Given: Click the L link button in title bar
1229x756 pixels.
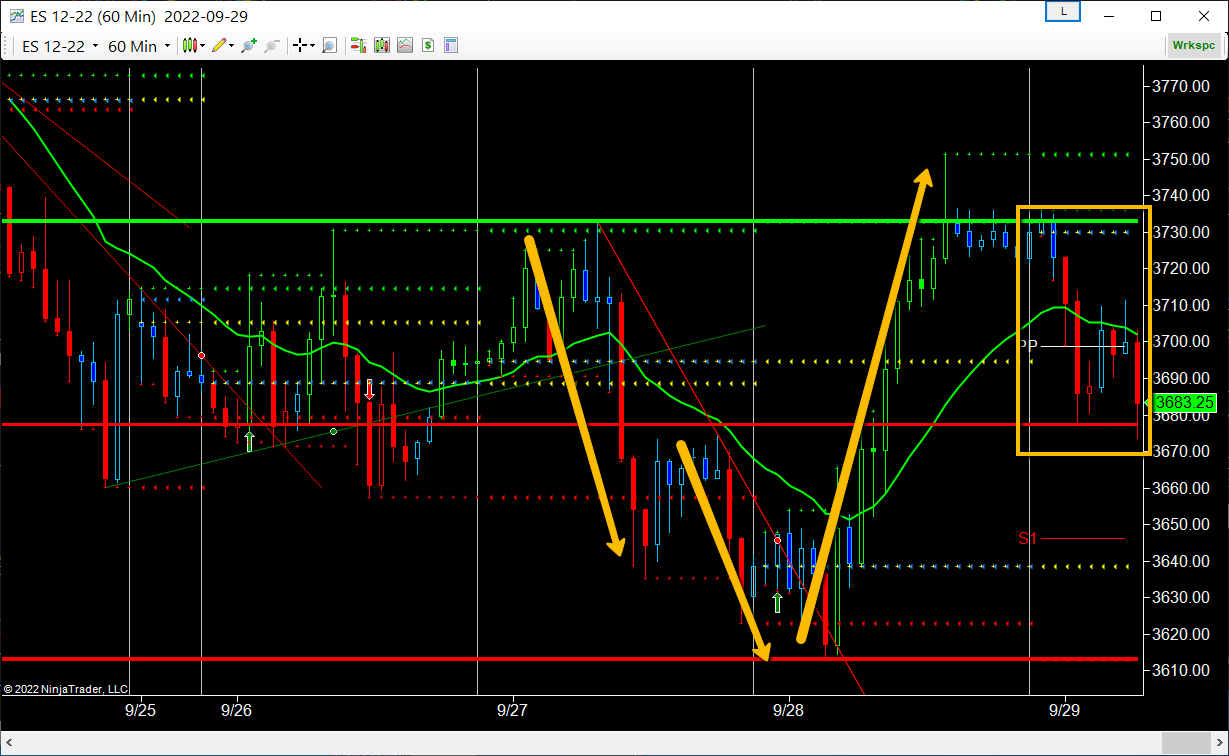Looking at the screenshot, I should point(1062,12).
